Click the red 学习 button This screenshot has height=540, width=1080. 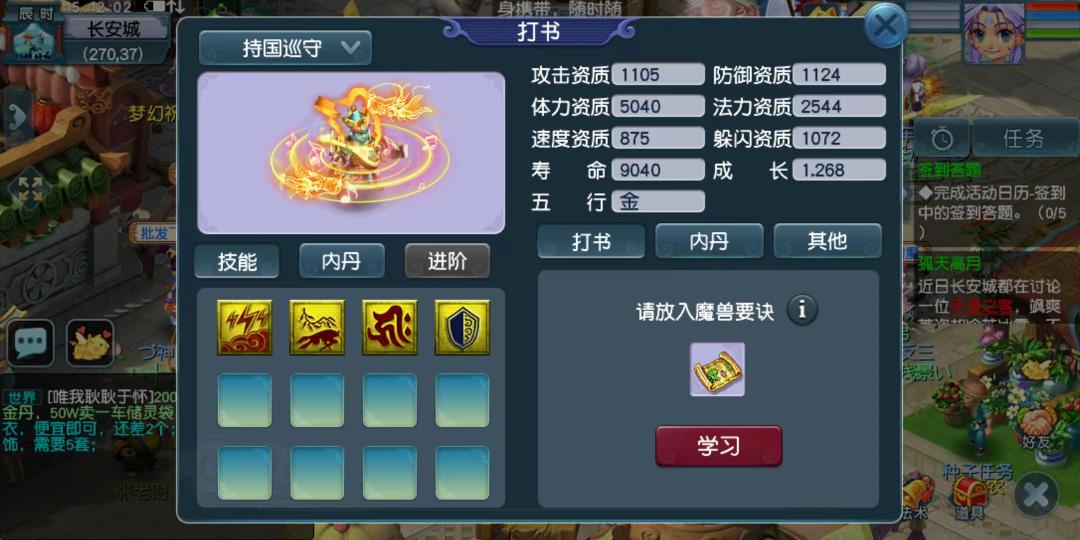pos(718,446)
